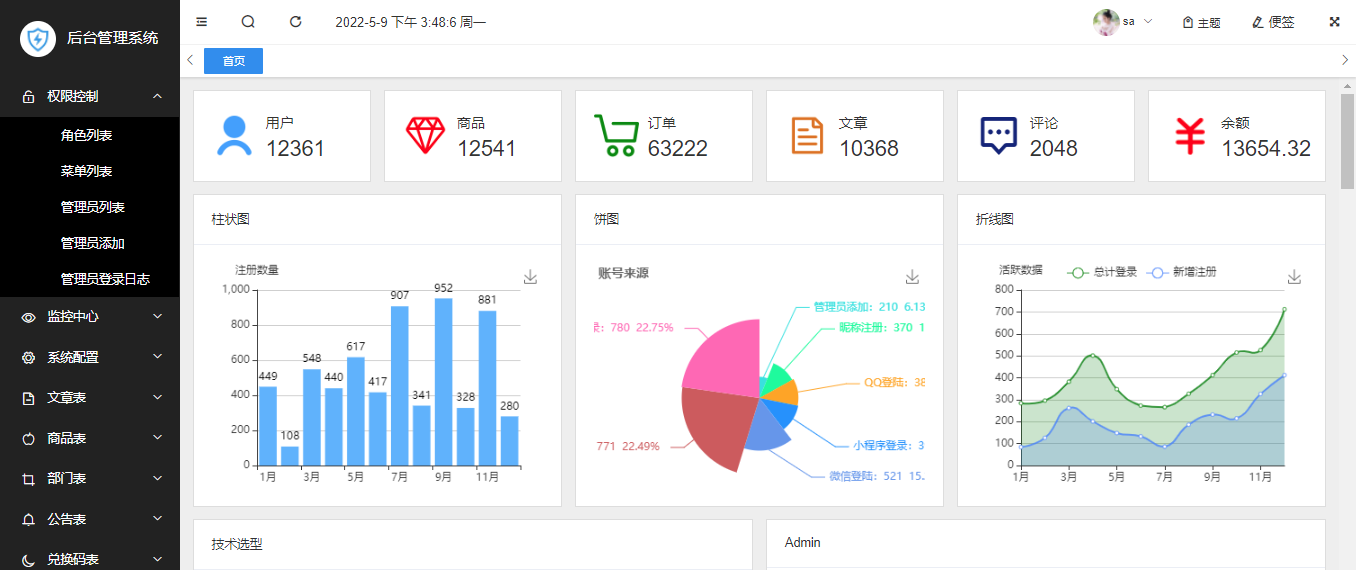Expand the 部门表 menu chevron
Screen dimensions: 1356x570
pos(157,478)
